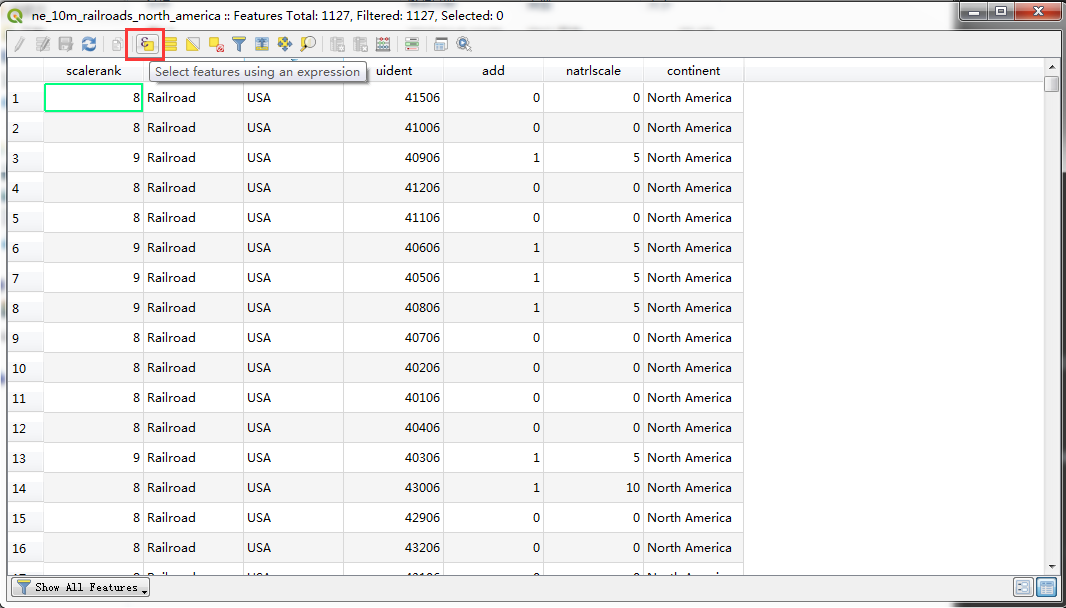Click natrlscale value 5 in row 3
Screen dimensions: 1066x608
point(593,158)
